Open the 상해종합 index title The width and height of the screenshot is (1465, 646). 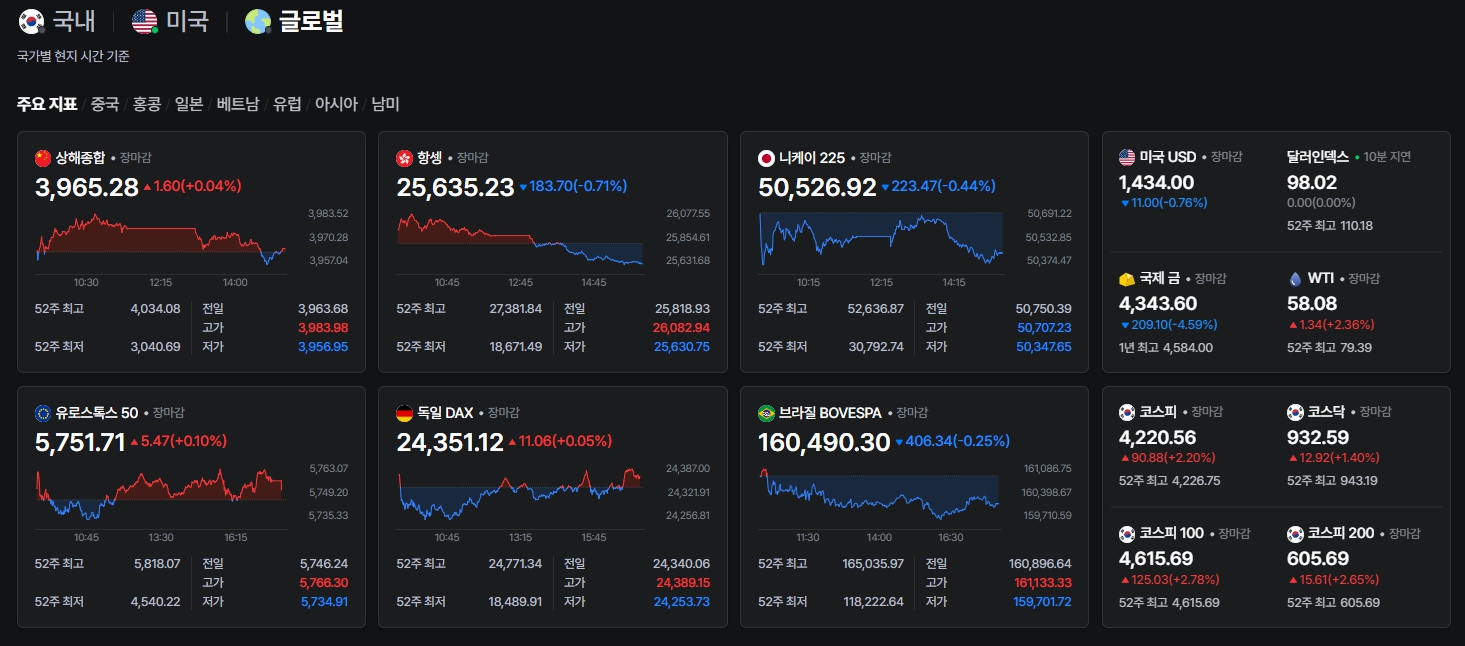coord(80,158)
